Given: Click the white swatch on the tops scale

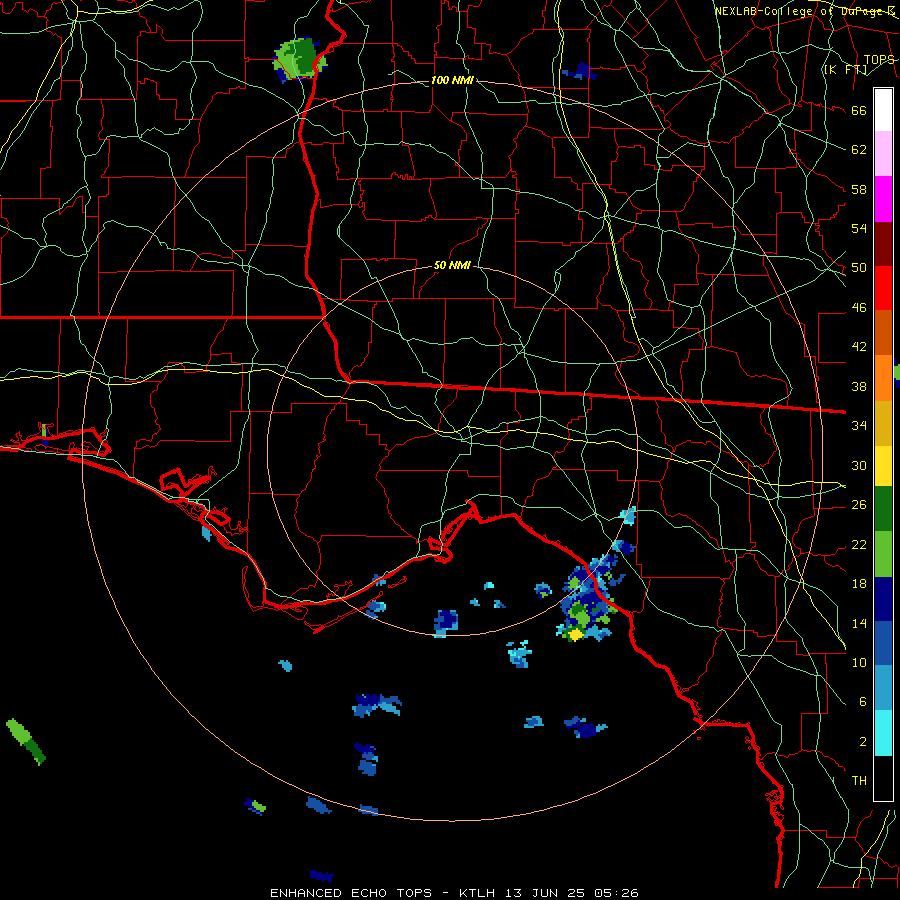Looking at the screenshot, I should click(883, 110).
